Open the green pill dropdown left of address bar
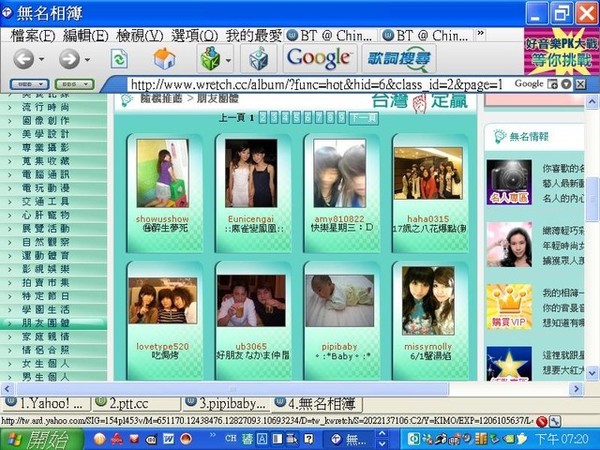Screen dimensions: 600x450 pyautogui.click(x=74, y=84)
